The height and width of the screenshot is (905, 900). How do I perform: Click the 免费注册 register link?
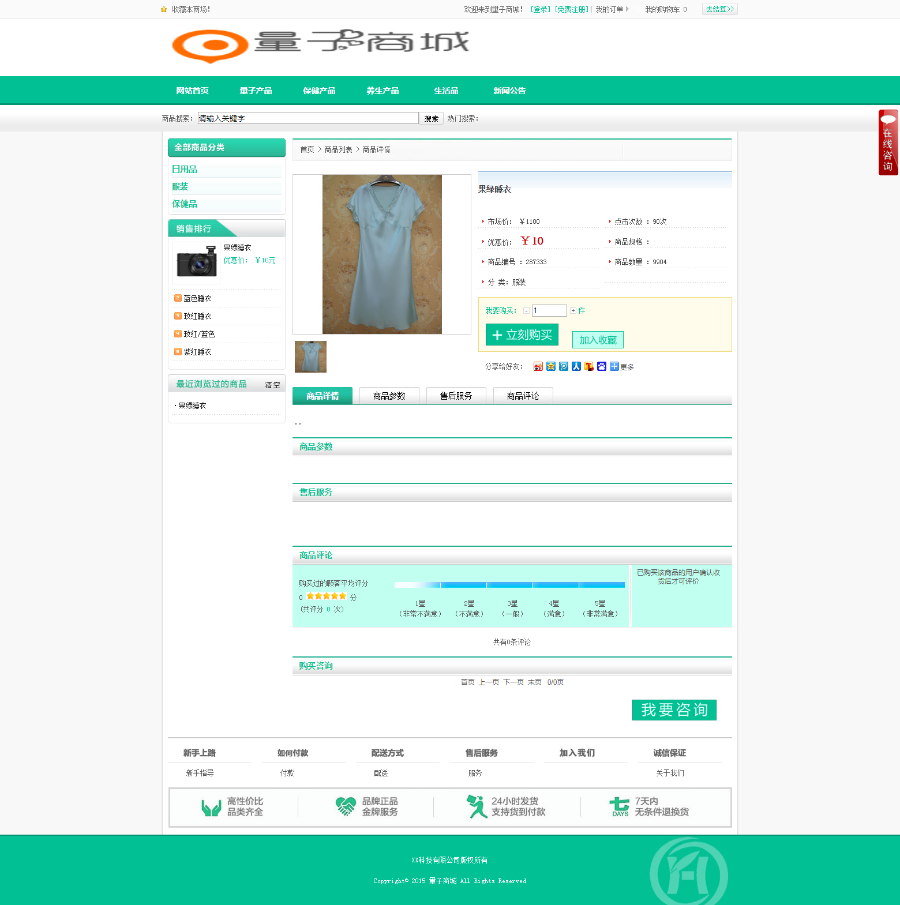point(572,9)
